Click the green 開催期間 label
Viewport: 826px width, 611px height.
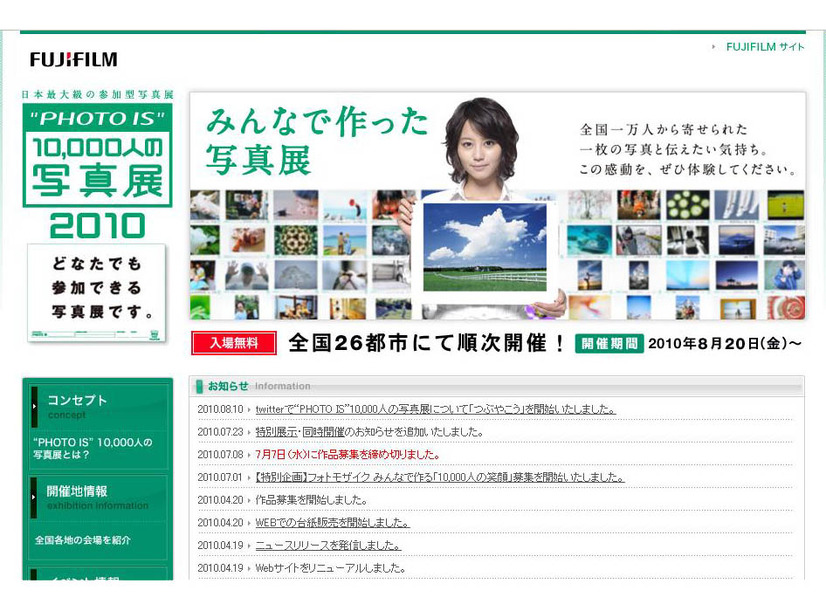[x=609, y=343]
